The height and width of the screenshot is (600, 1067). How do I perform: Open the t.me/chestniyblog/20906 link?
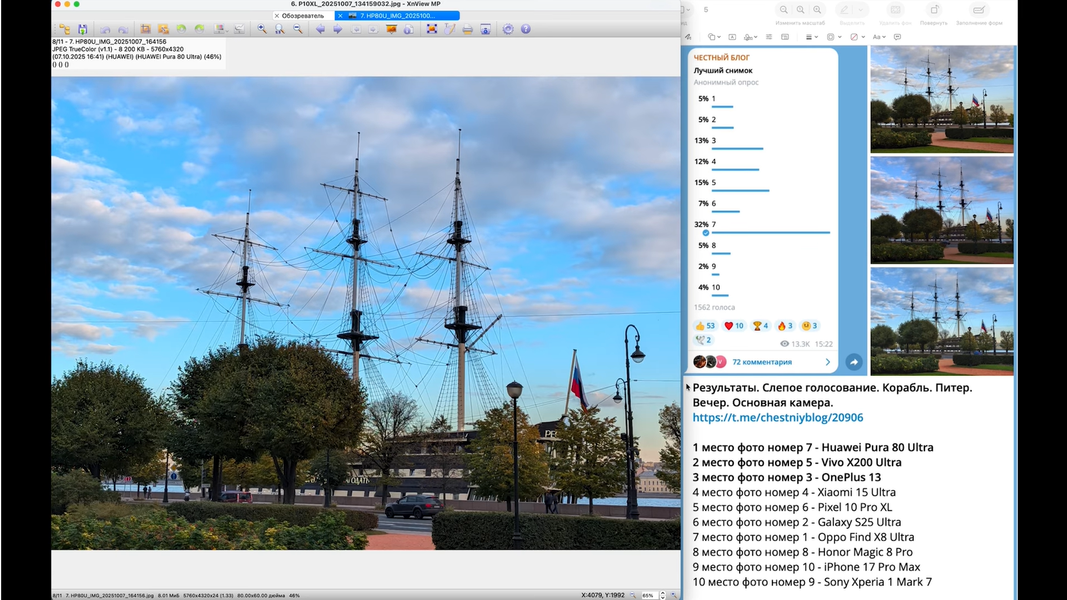777,418
